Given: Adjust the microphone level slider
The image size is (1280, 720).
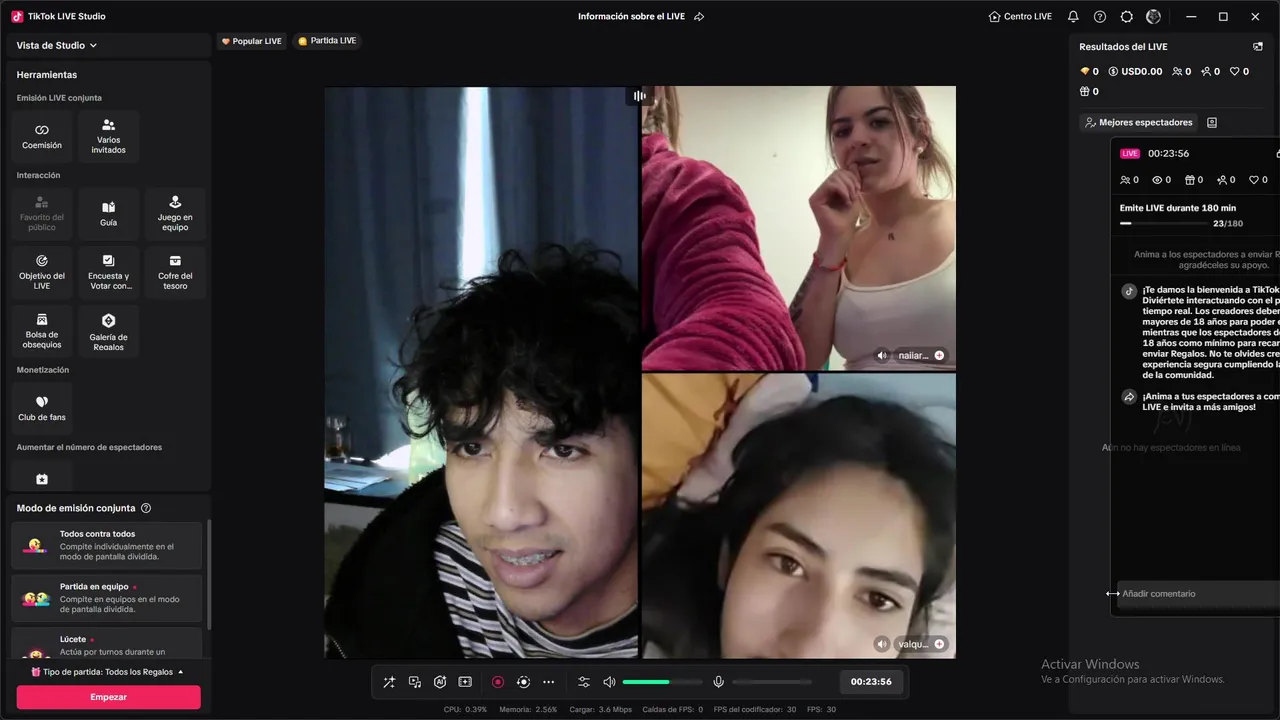Looking at the screenshot, I should 772,682.
